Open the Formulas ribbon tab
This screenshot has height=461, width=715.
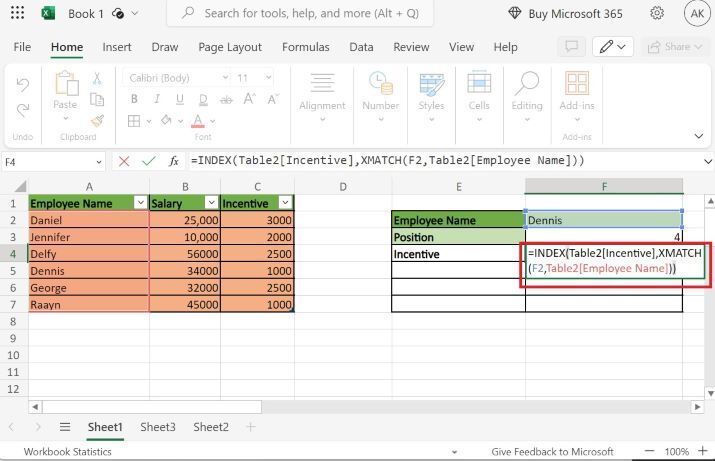tap(305, 47)
